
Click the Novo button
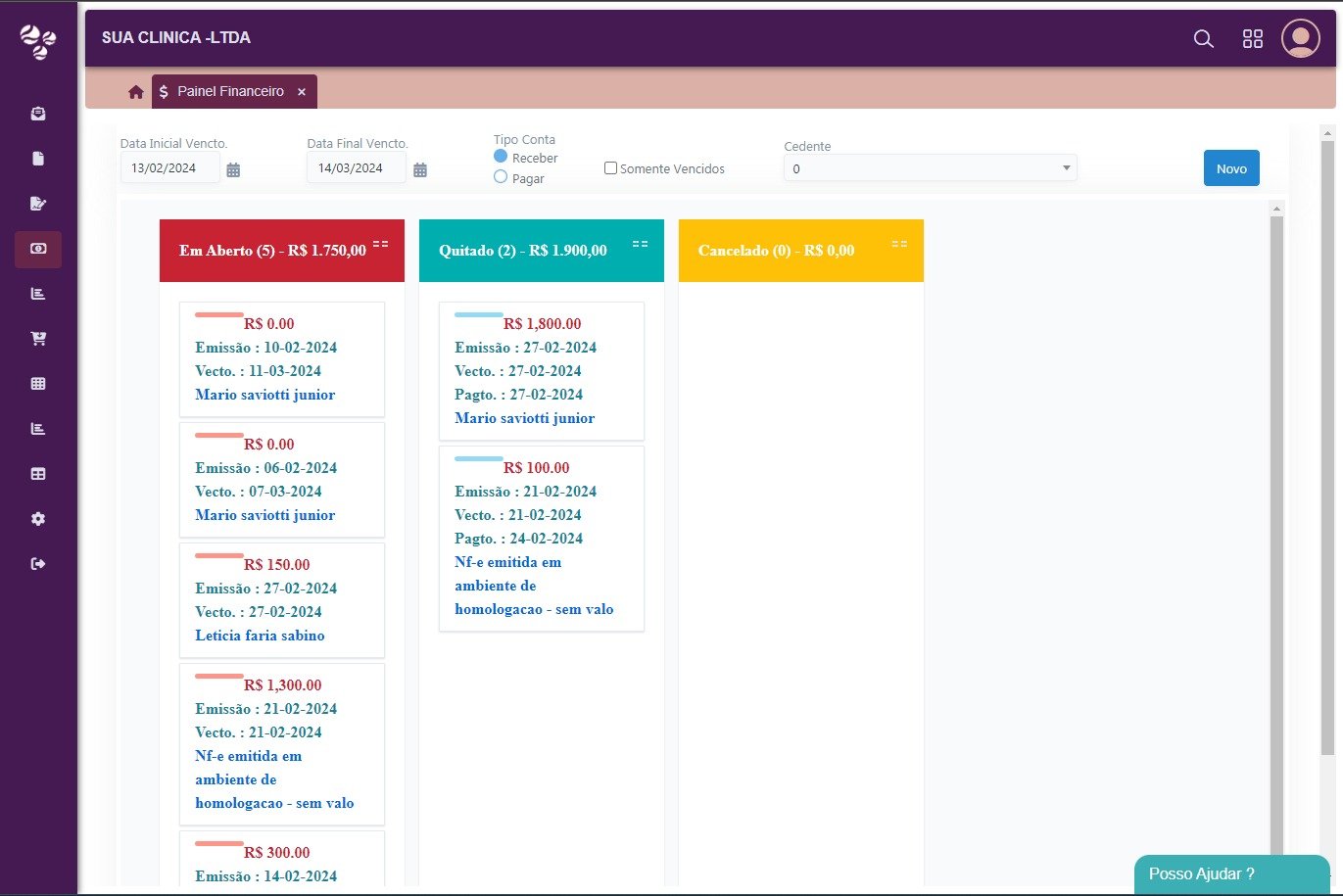1231,168
